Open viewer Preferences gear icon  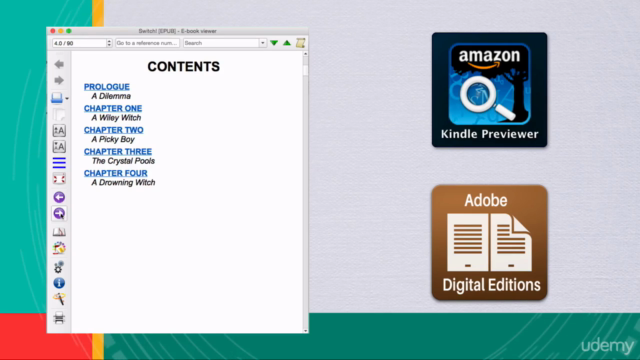[x=59, y=267]
